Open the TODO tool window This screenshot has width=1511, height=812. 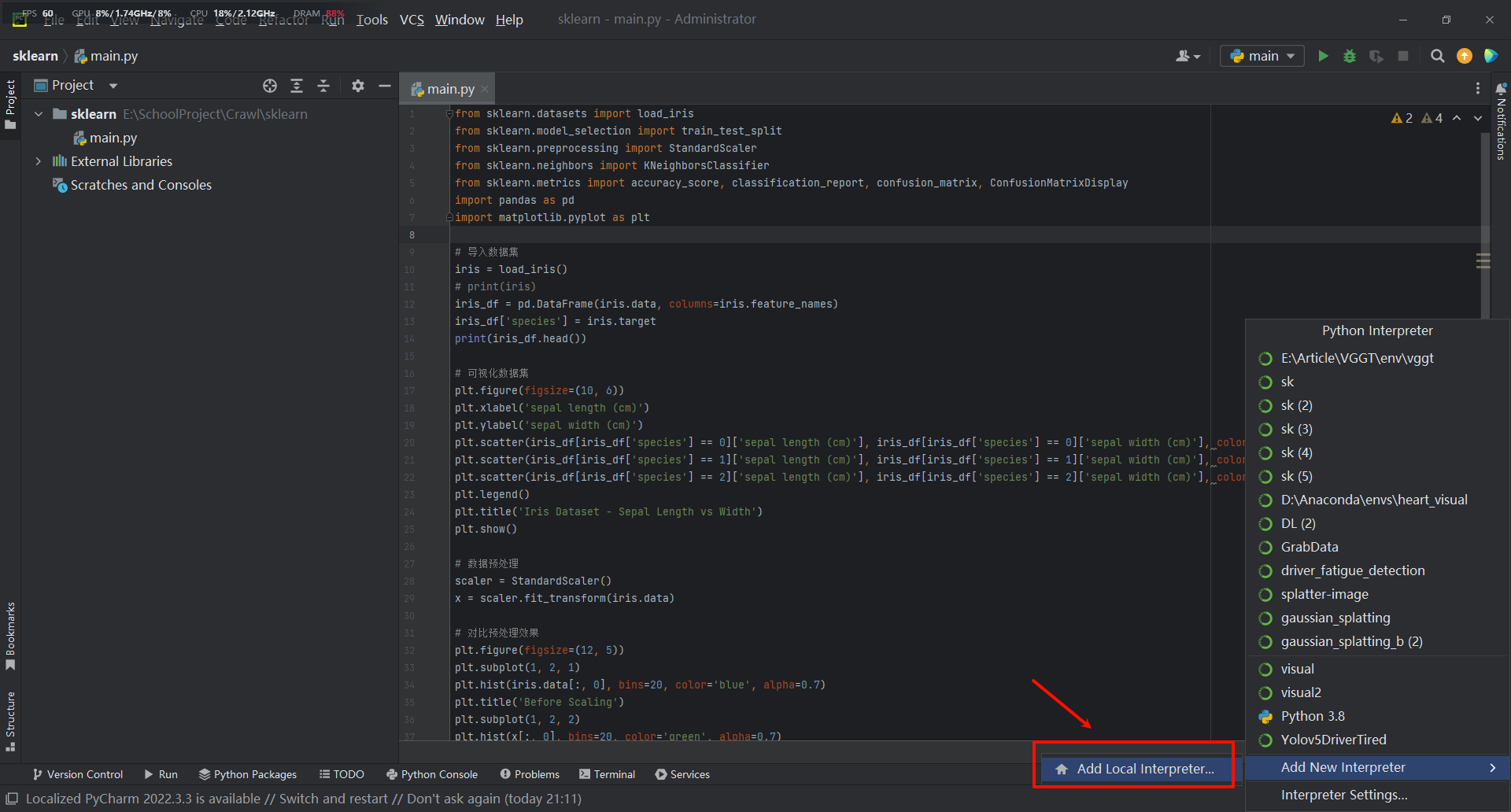pos(342,774)
